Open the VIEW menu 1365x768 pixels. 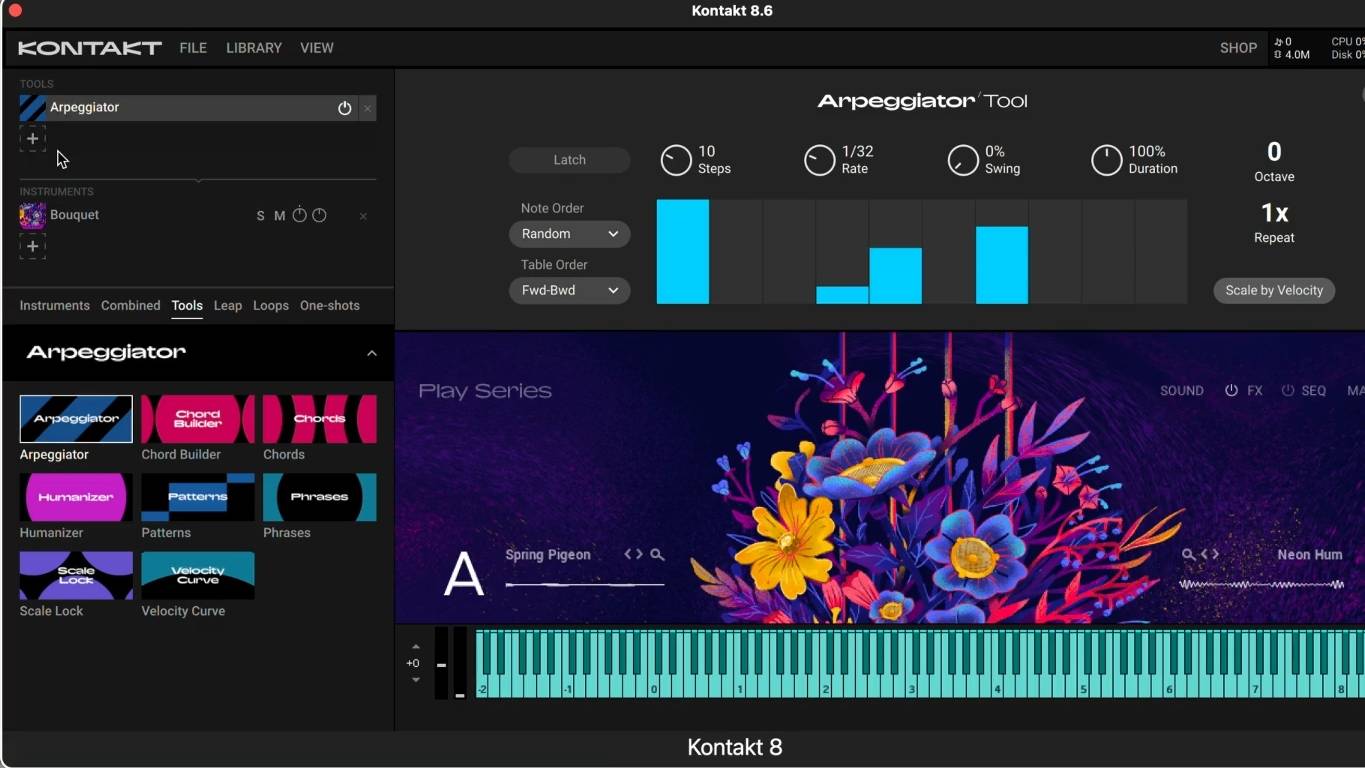[x=317, y=48]
